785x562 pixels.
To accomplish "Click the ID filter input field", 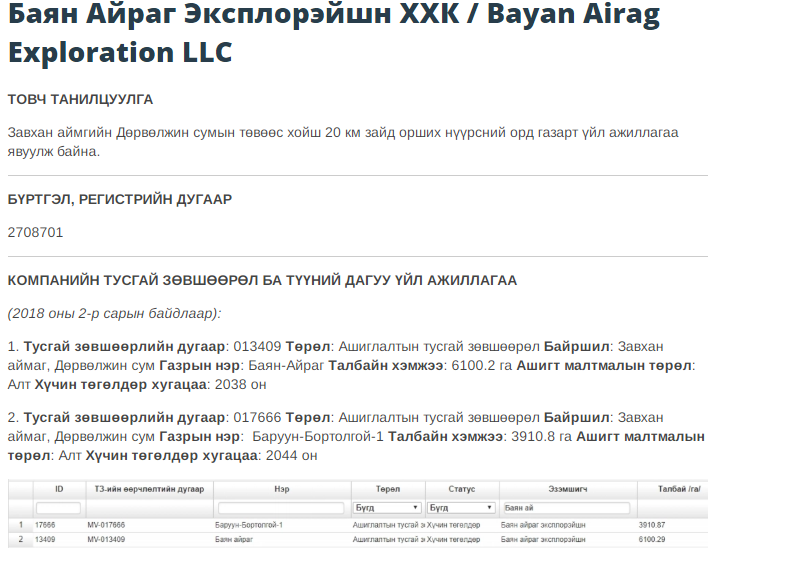I will [x=58, y=508].
